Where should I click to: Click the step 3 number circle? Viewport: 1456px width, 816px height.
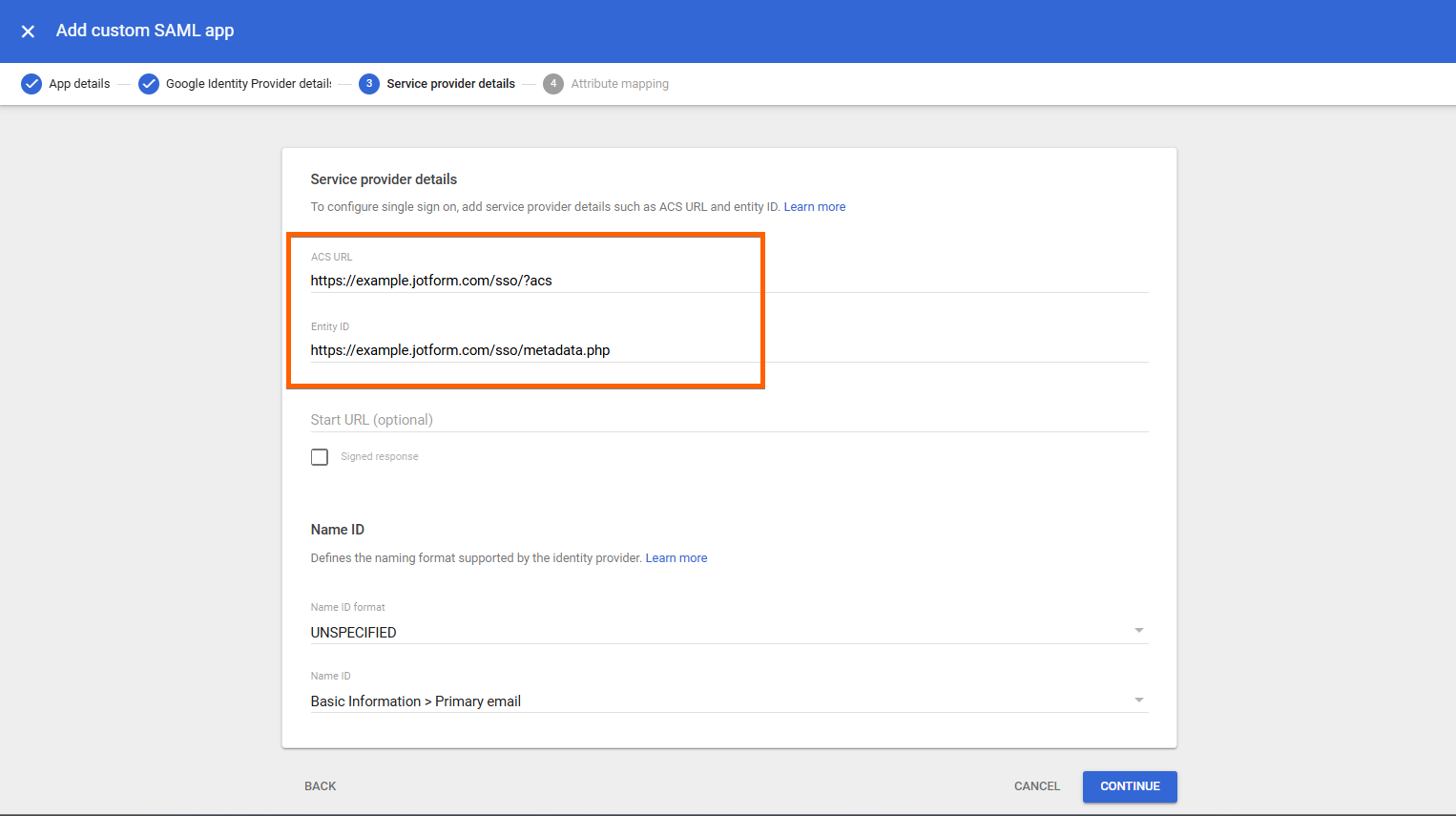pyautogui.click(x=369, y=84)
